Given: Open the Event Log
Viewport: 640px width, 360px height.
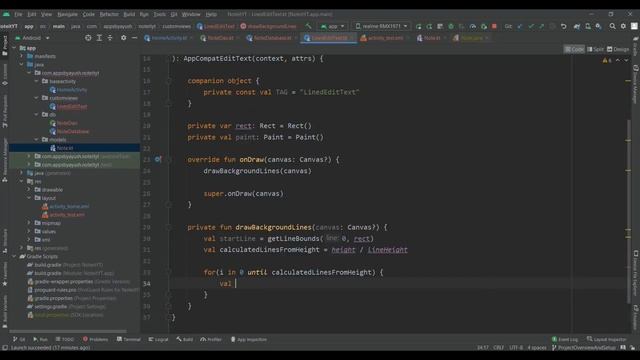Looking at the screenshot, I should (565, 339).
